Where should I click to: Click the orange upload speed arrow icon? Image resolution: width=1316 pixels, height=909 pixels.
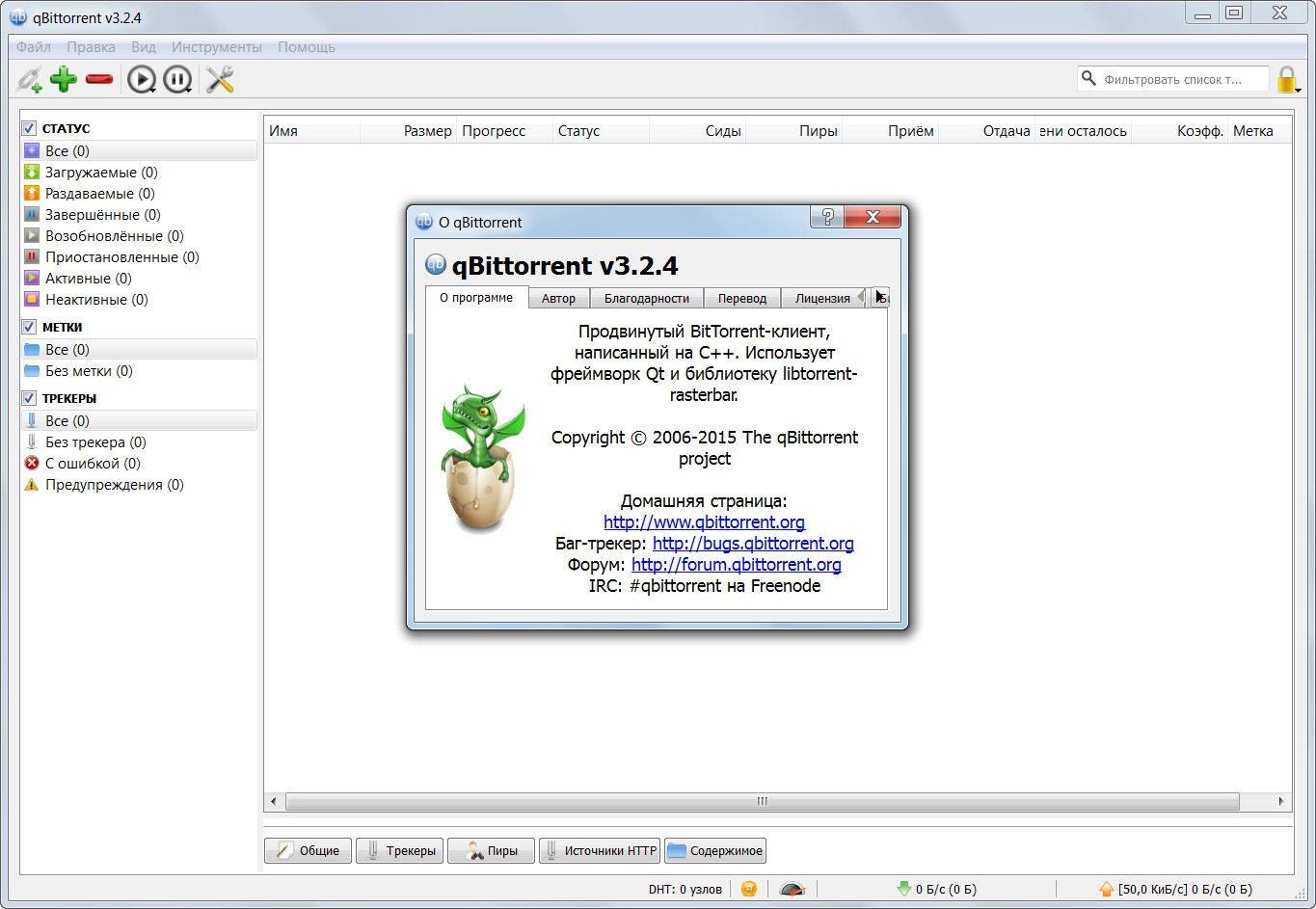coord(1107,889)
